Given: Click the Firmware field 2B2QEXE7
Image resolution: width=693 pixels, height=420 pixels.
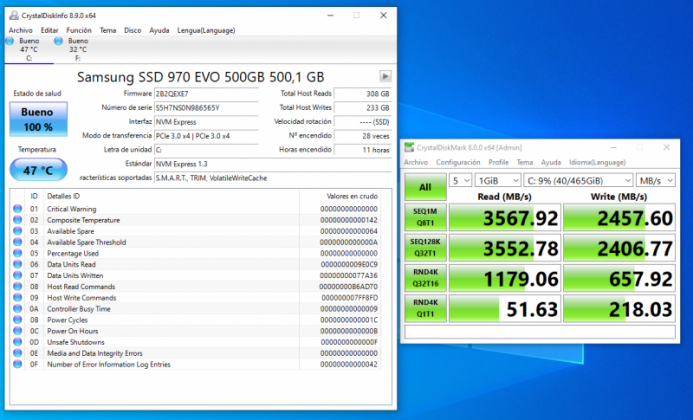Looking at the screenshot, I should 206,94.
